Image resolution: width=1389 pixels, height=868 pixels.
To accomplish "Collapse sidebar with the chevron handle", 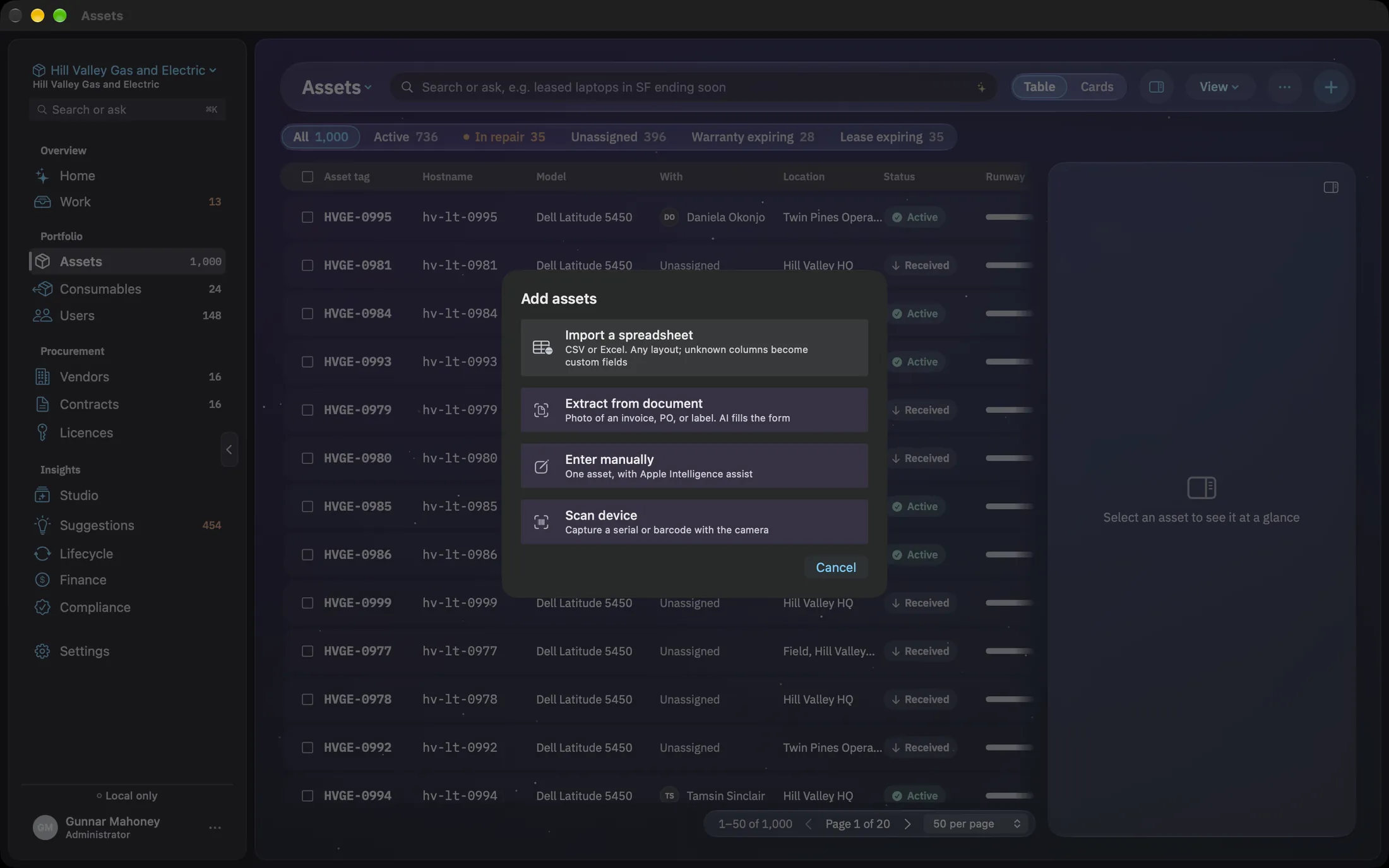I will click(229, 449).
